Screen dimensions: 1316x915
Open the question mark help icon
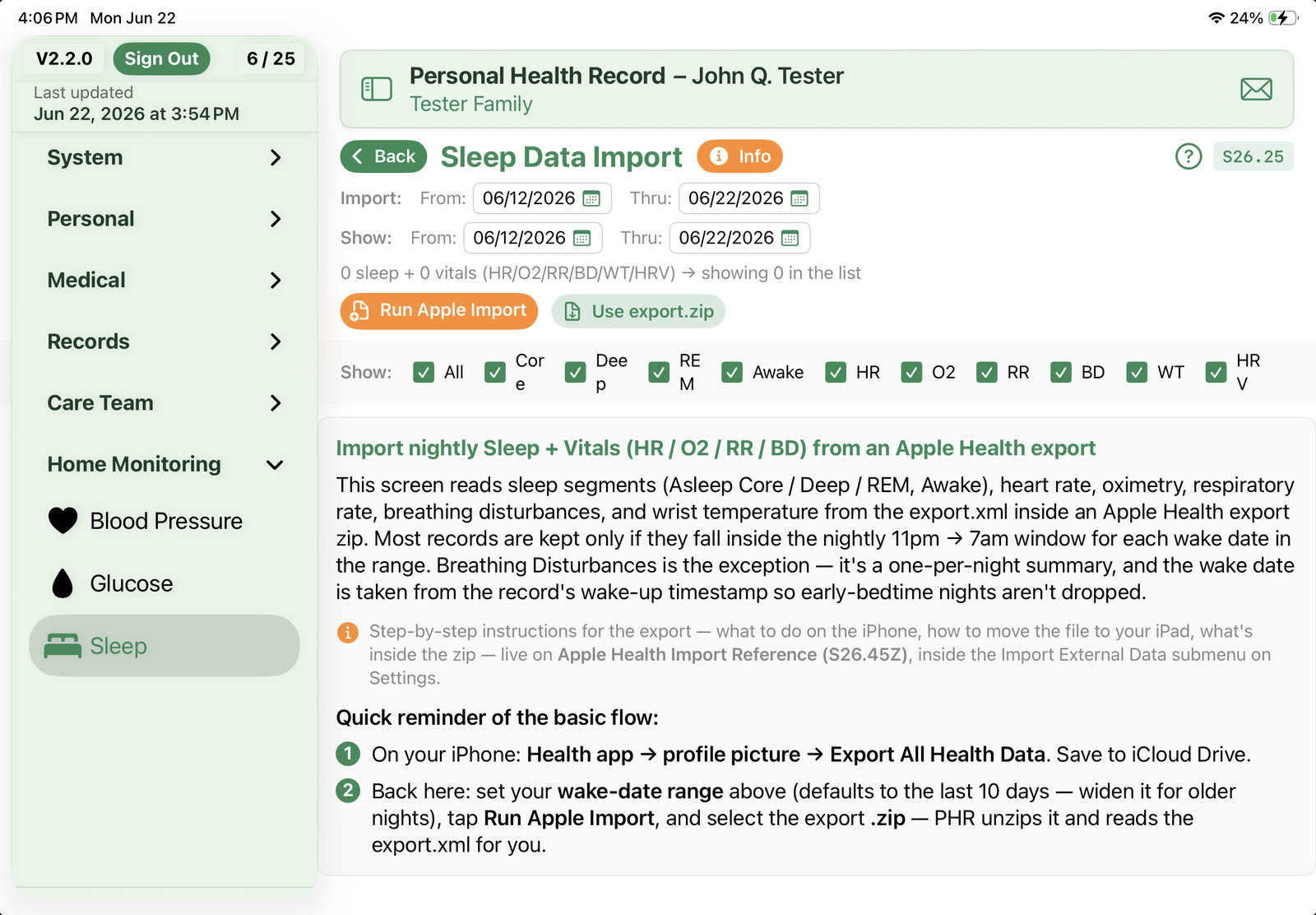tap(1189, 156)
